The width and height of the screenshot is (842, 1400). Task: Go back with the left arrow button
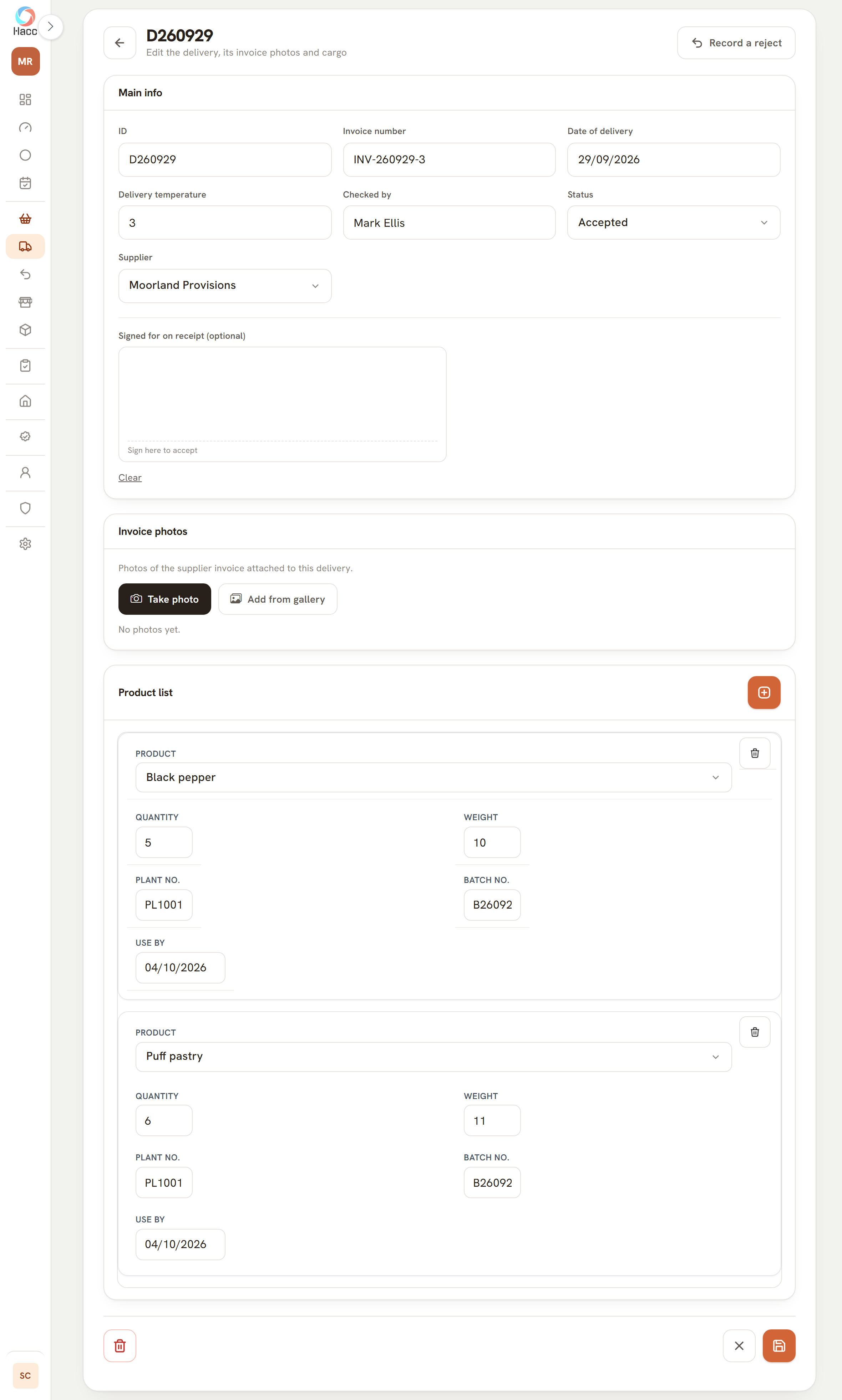pyautogui.click(x=120, y=42)
